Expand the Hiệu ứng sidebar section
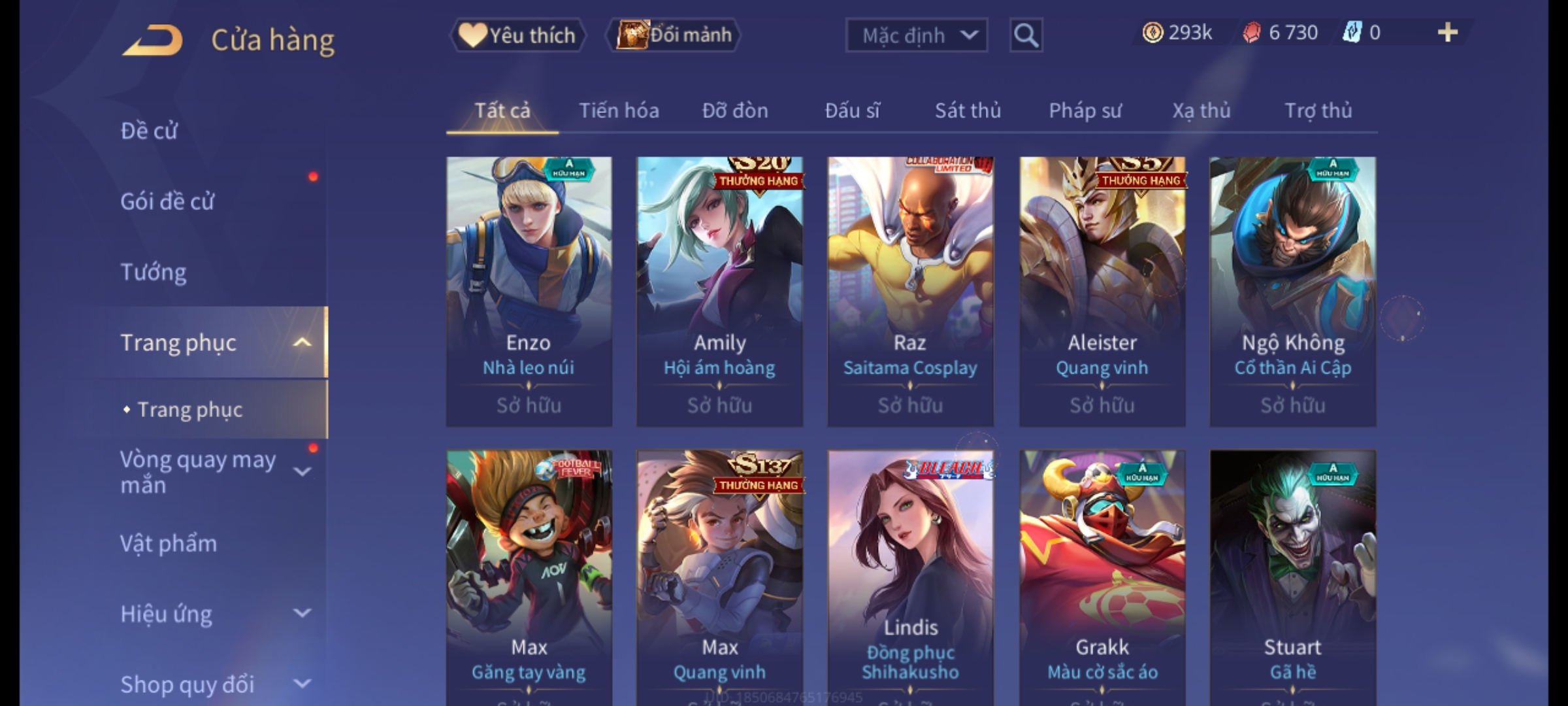This screenshot has height=706, width=1568. pyautogui.click(x=302, y=613)
